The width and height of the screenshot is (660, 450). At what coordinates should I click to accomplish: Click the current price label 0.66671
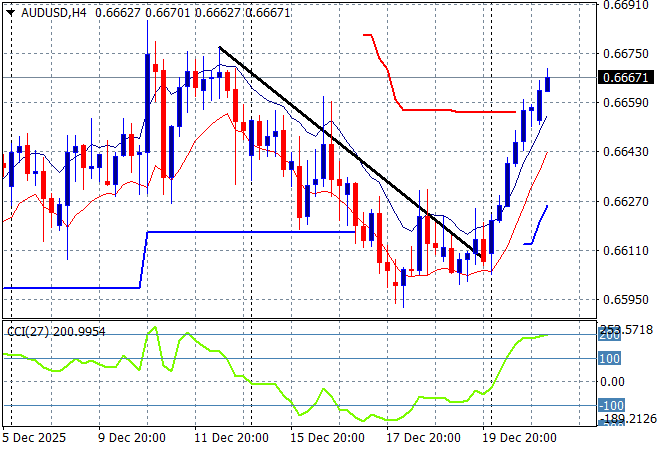625,77
